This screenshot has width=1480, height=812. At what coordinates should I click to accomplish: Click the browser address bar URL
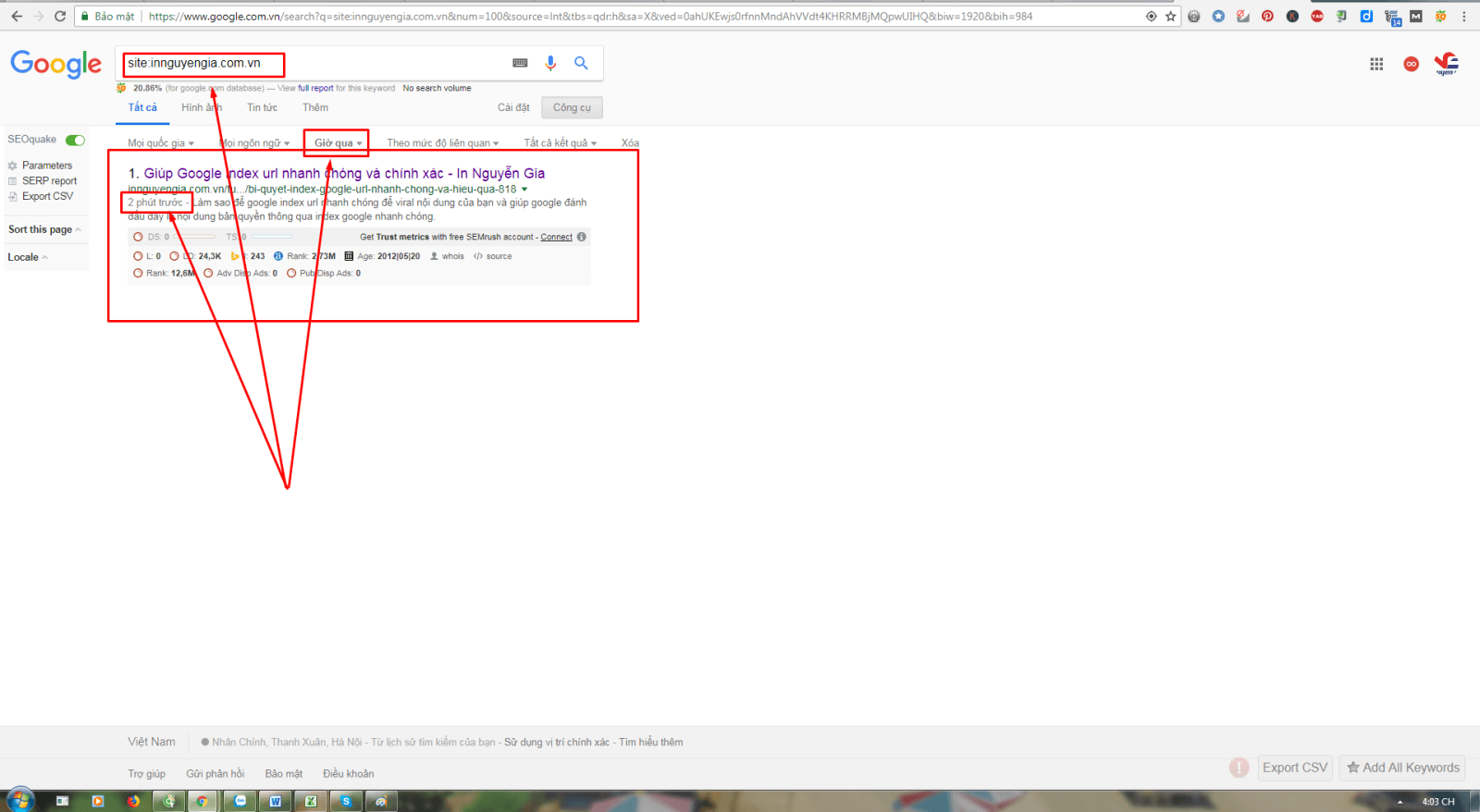pos(590,17)
